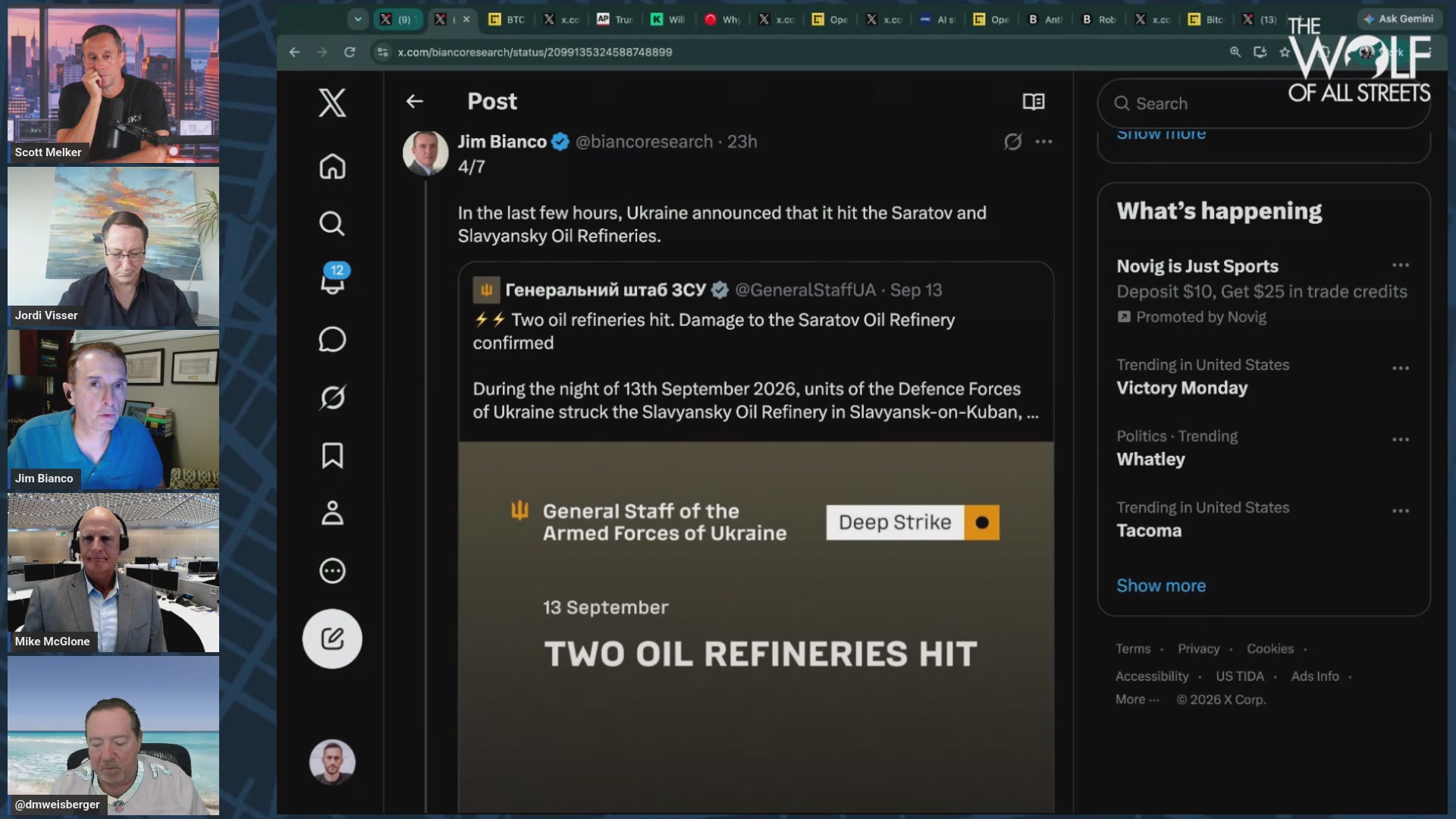
Task: Expand browser tab search dropdown
Action: 357,20
